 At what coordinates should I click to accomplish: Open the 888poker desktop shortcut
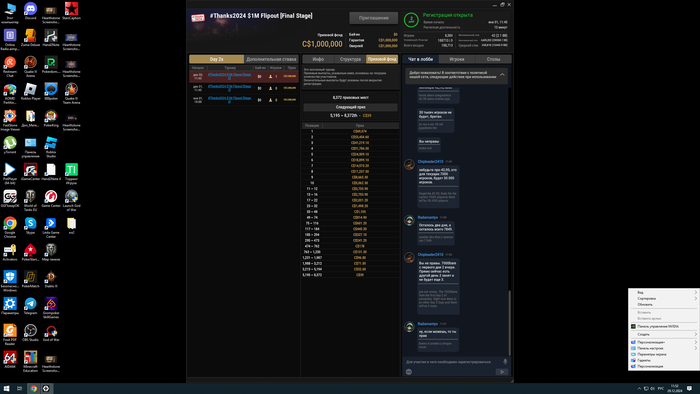(51, 92)
